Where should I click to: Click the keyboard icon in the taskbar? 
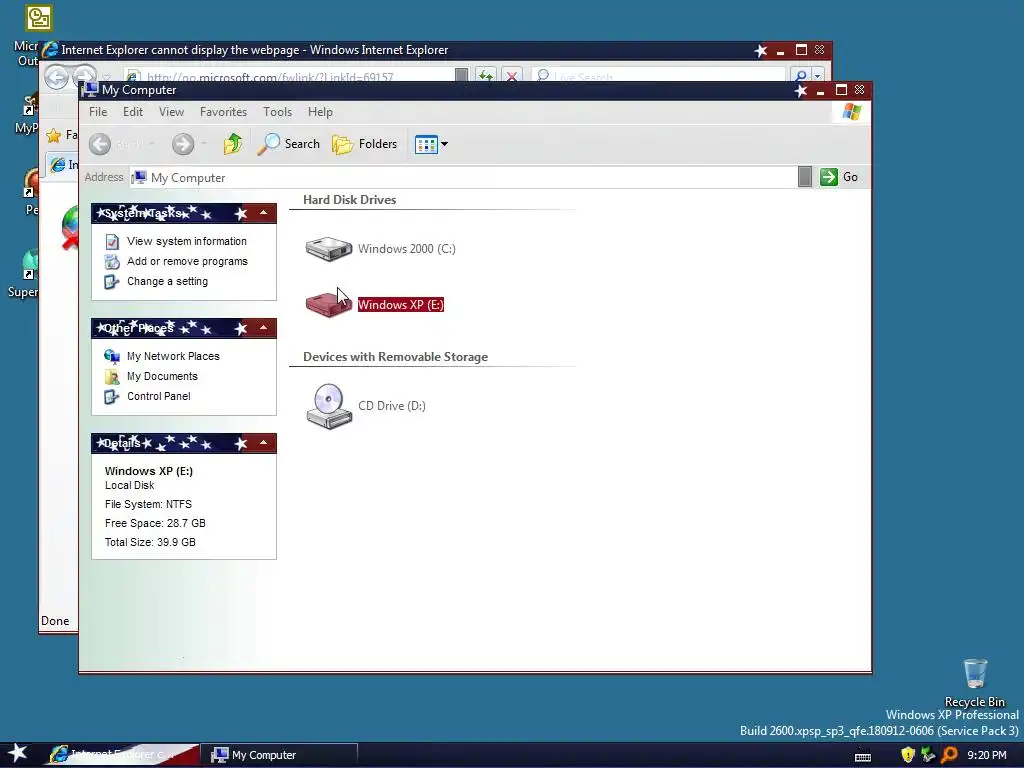coord(863,756)
